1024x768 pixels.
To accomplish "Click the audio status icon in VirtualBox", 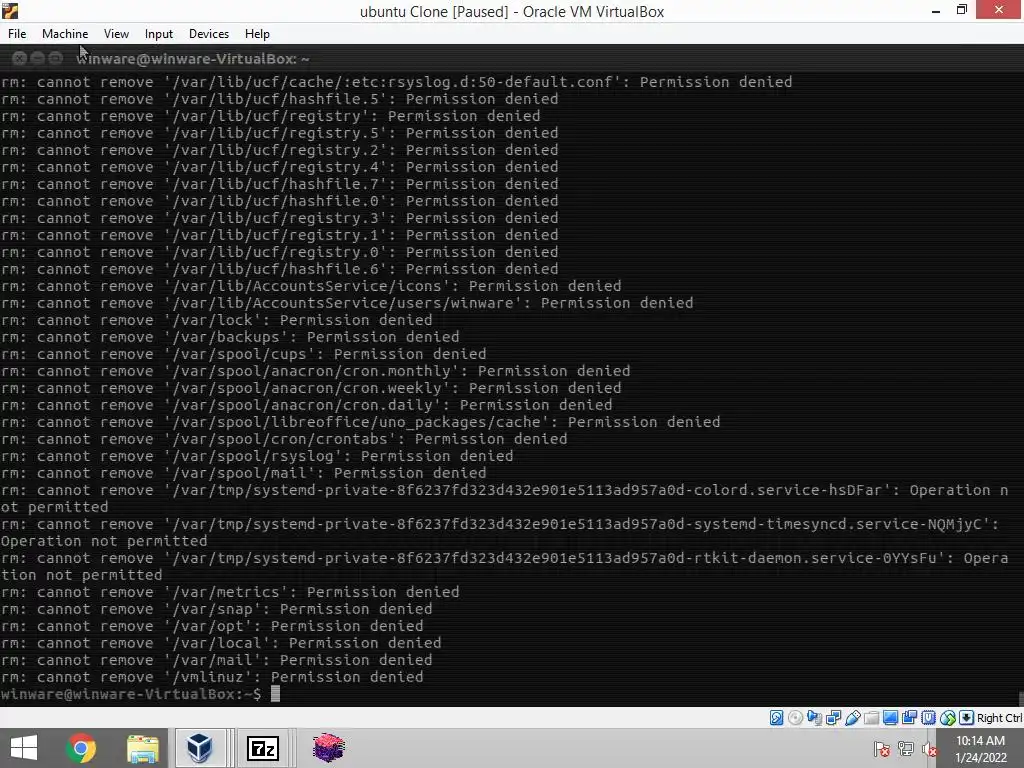I will (x=814, y=718).
